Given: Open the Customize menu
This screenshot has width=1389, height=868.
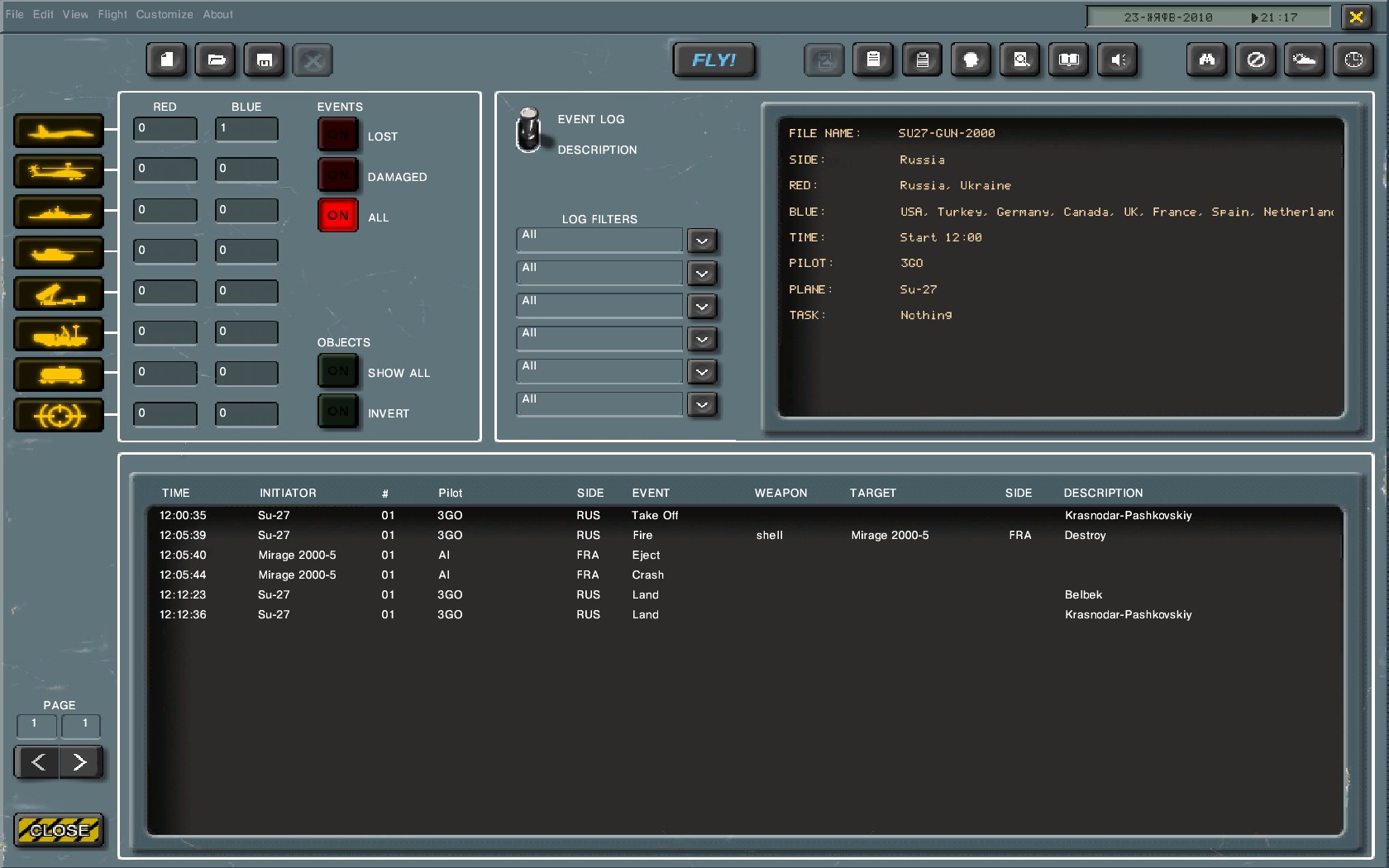Looking at the screenshot, I should [x=164, y=14].
